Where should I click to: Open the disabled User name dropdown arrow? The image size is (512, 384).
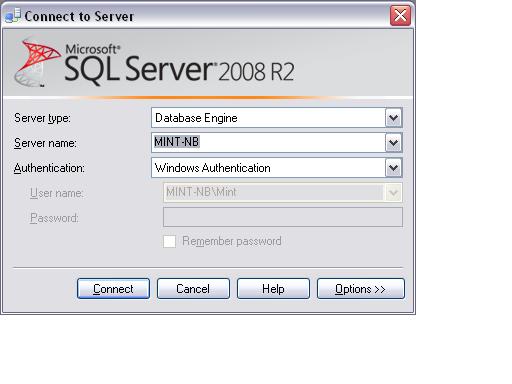[x=394, y=193]
